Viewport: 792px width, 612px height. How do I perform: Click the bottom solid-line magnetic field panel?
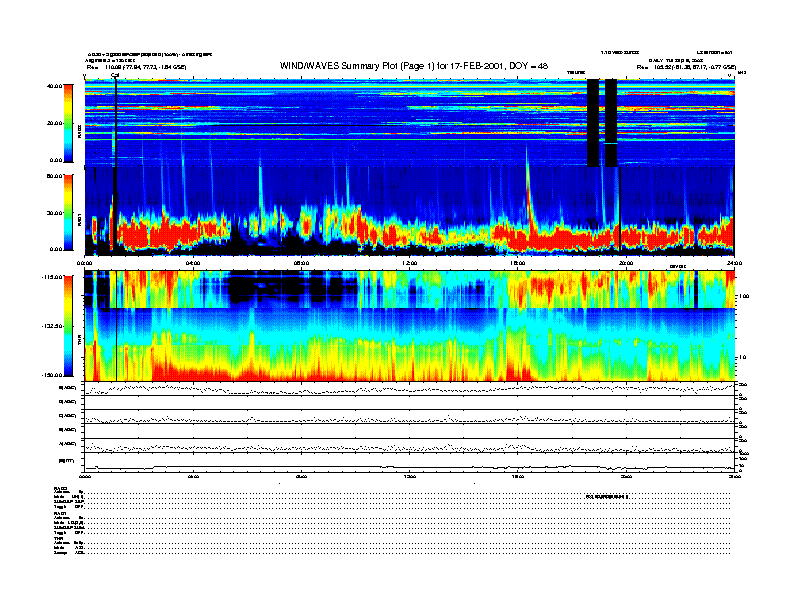click(x=410, y=463)
